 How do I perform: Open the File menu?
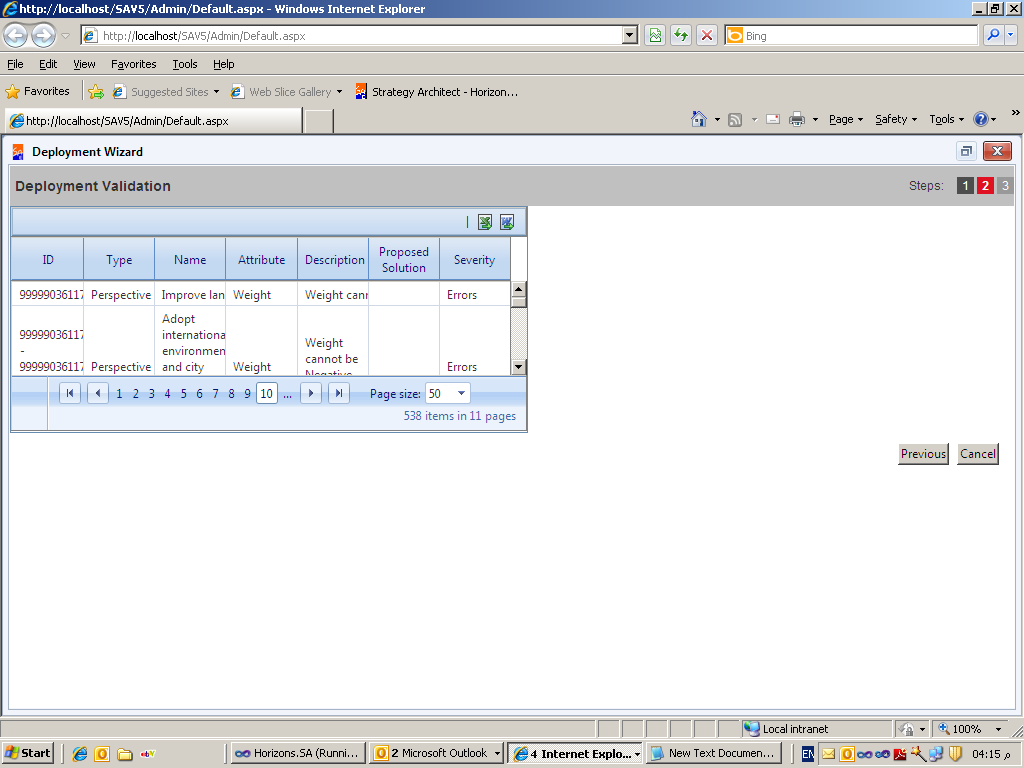[x=15, y=64]
